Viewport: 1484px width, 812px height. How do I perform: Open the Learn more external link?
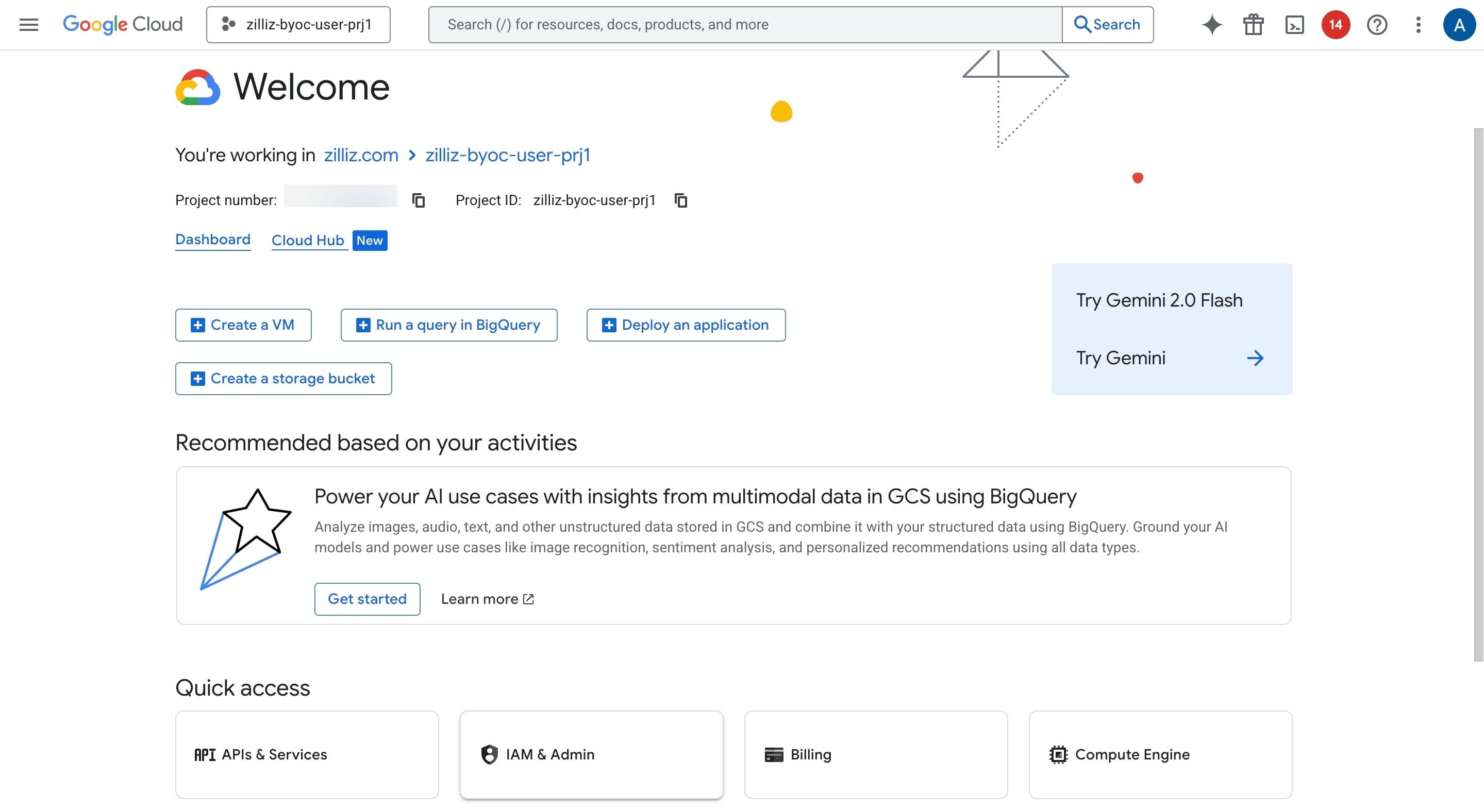click(x=488, y=599)
